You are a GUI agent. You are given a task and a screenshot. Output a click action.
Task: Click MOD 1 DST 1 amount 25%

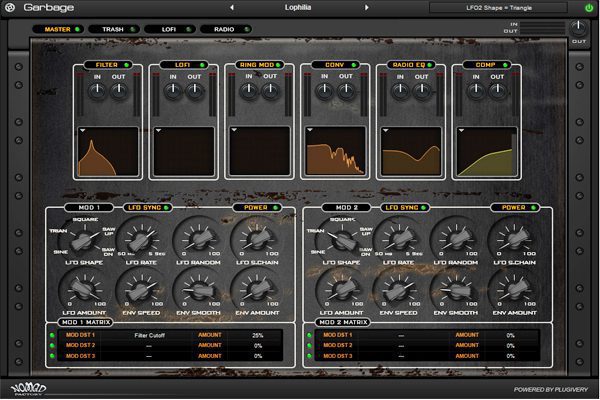(x=258, y=335)
